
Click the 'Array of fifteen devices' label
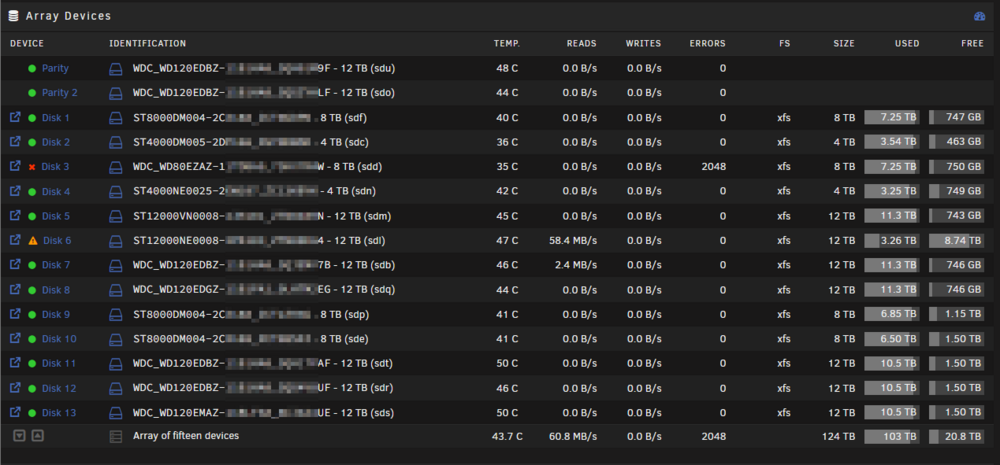pyautogui.click(x=186, y=436)
